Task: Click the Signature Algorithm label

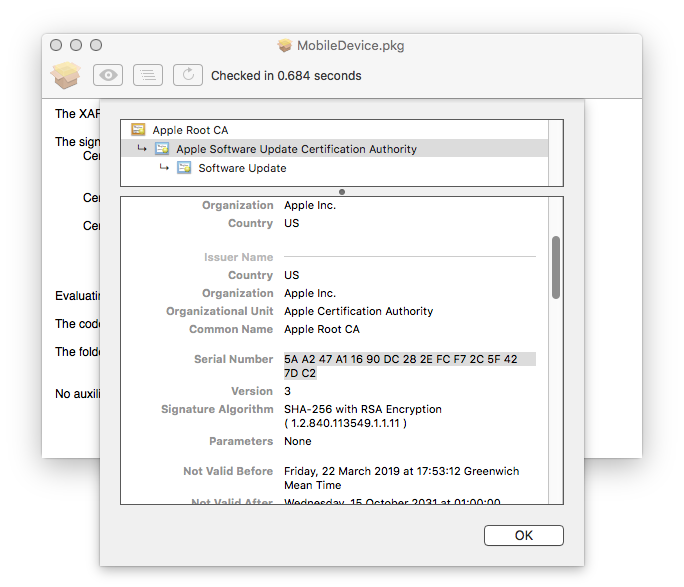Action: pos(217,409)
